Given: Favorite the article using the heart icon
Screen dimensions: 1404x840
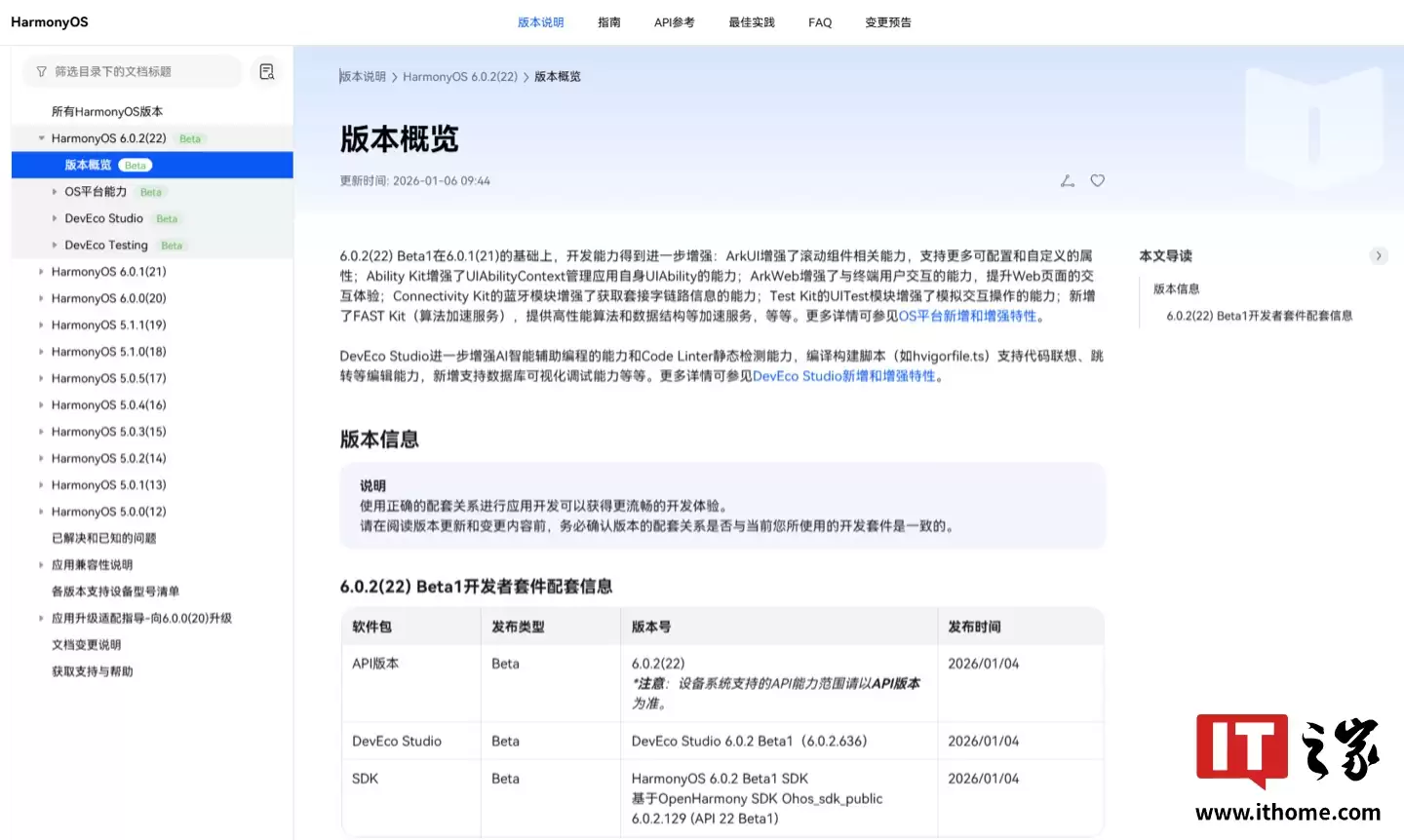Looking at the screenshot, I should (x=1097, y=180).
